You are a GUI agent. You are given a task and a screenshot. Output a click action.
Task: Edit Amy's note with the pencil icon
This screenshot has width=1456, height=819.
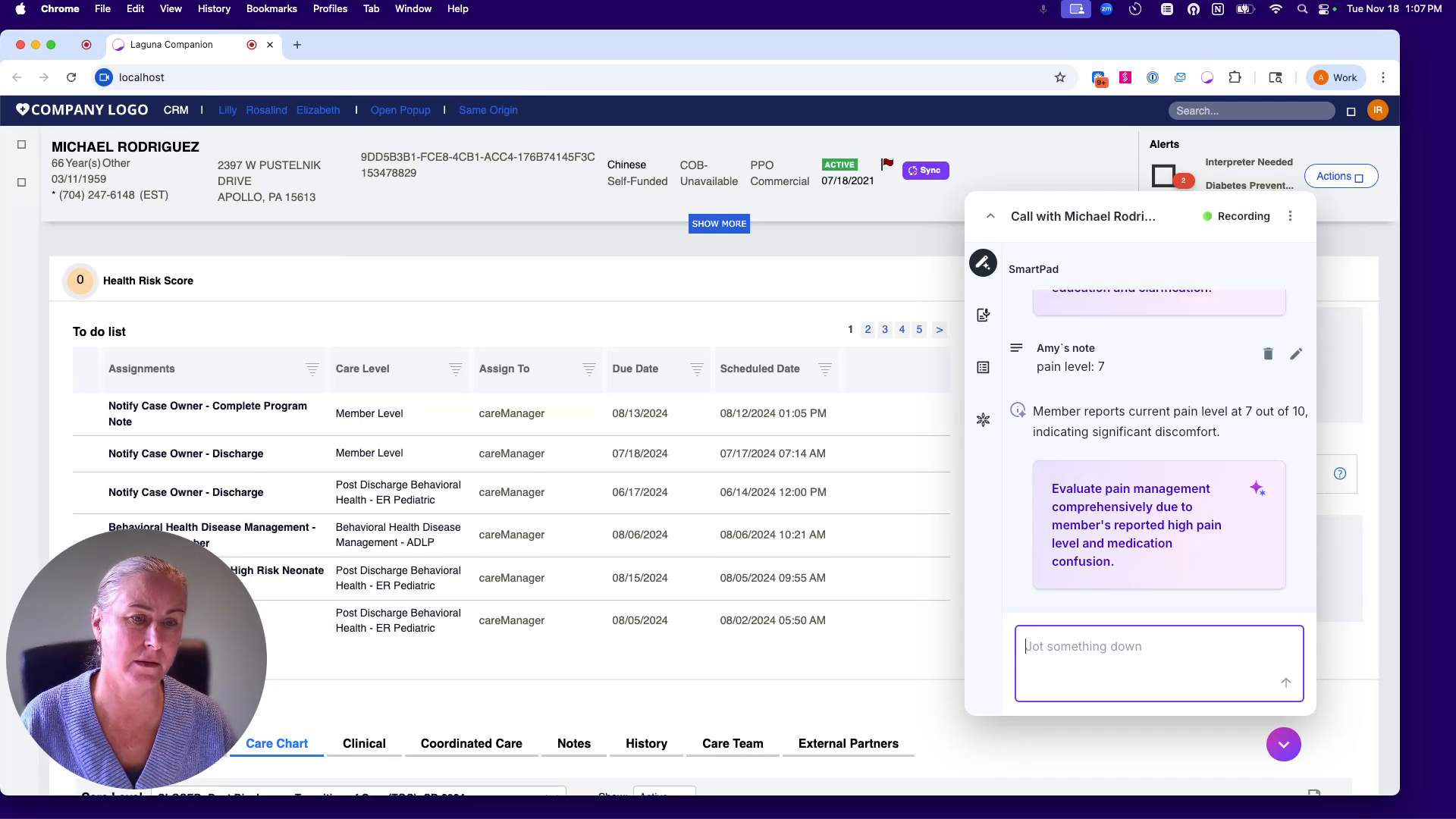1297,353
